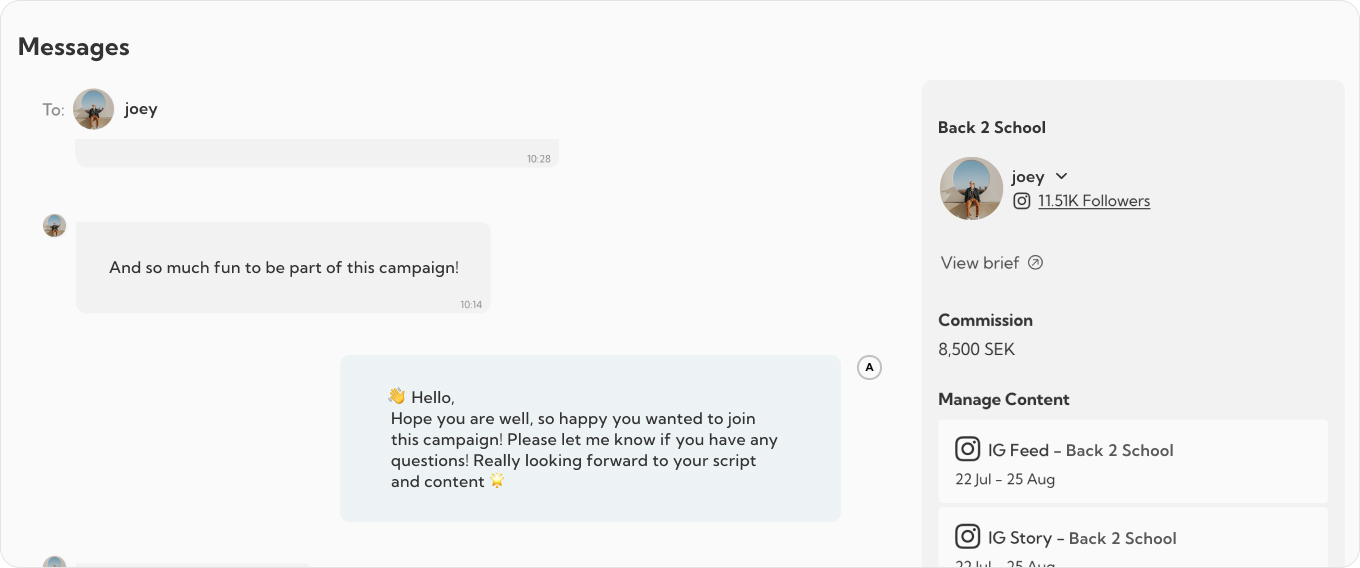Viewport: 1360px width, 568px height.
Task: Open the 11.51K Followers link
Action: (x=1094, y=201)
